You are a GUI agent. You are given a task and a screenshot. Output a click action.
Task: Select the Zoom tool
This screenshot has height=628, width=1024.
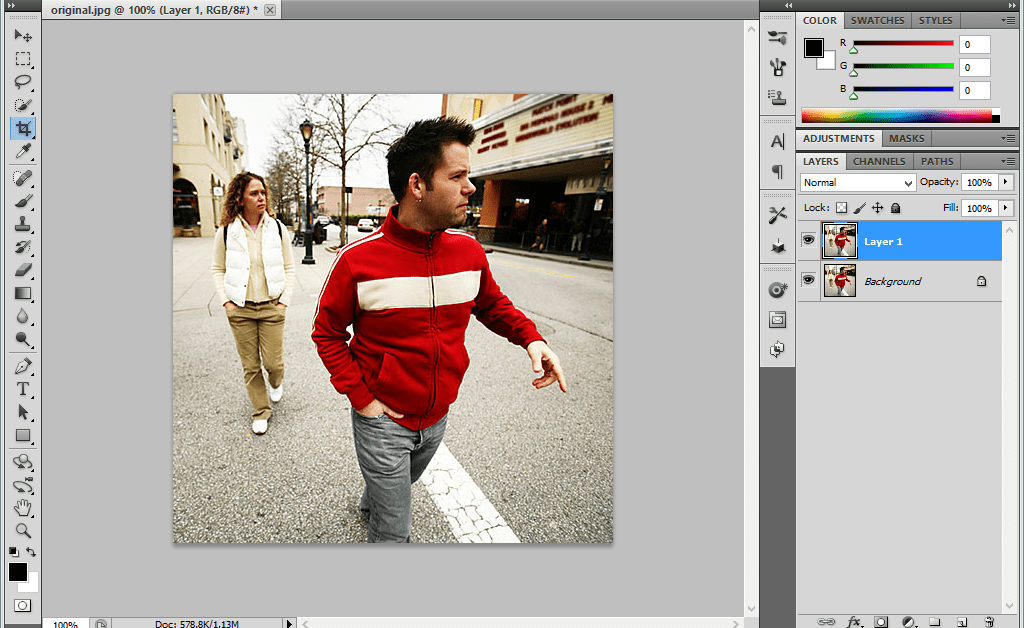(23, 530)
